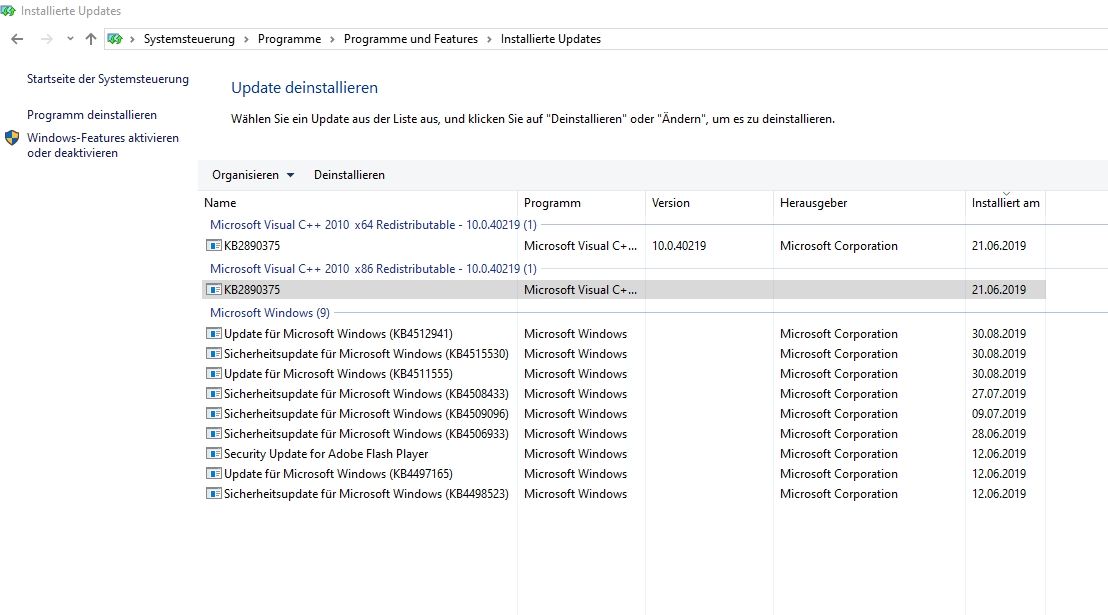Click icon of Security Update for Adobe Flash Player
The height and width of the screenshot is (615, 1108).
(214, 454)
